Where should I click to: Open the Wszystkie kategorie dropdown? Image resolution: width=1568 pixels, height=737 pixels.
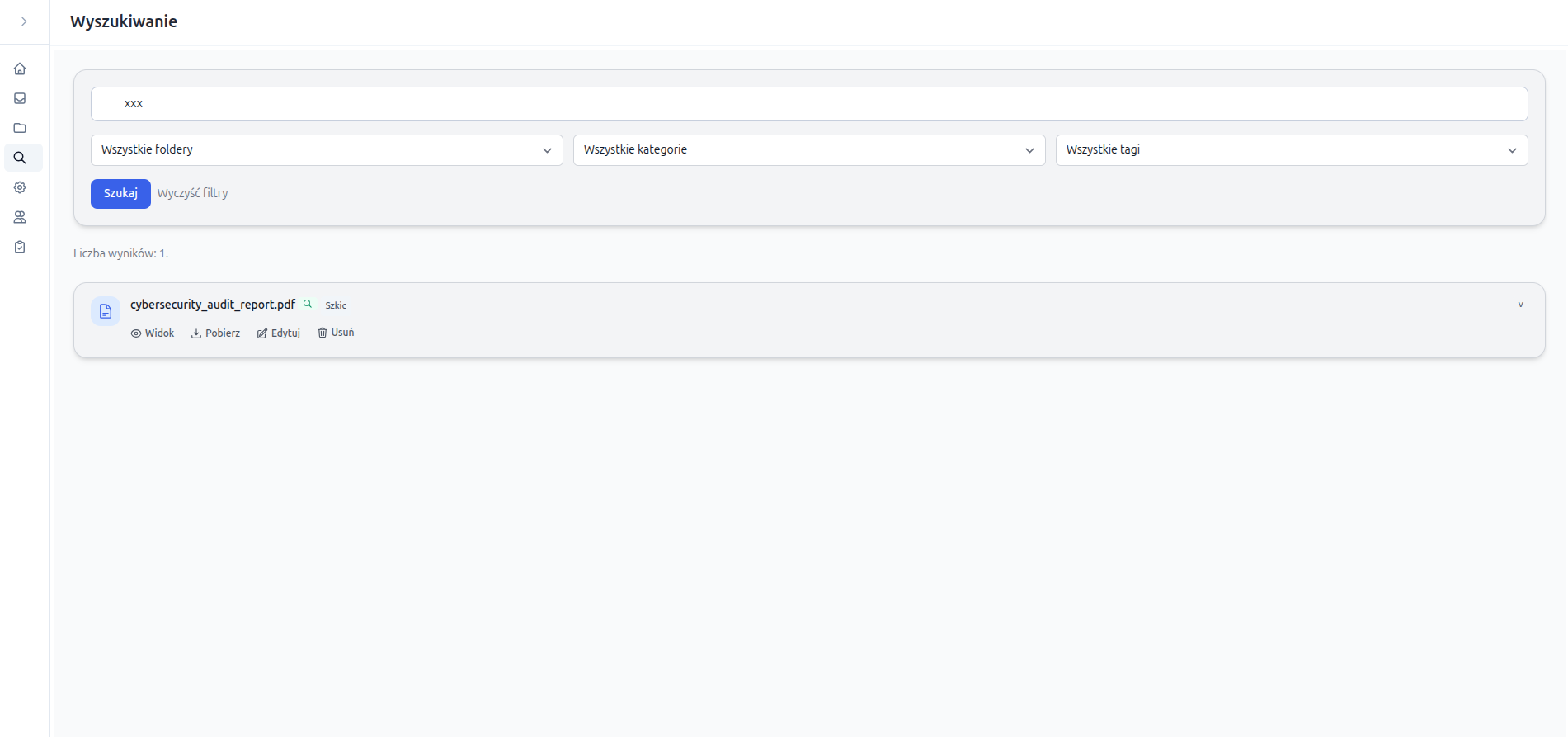pyautogui.click(x=809, y=150)
